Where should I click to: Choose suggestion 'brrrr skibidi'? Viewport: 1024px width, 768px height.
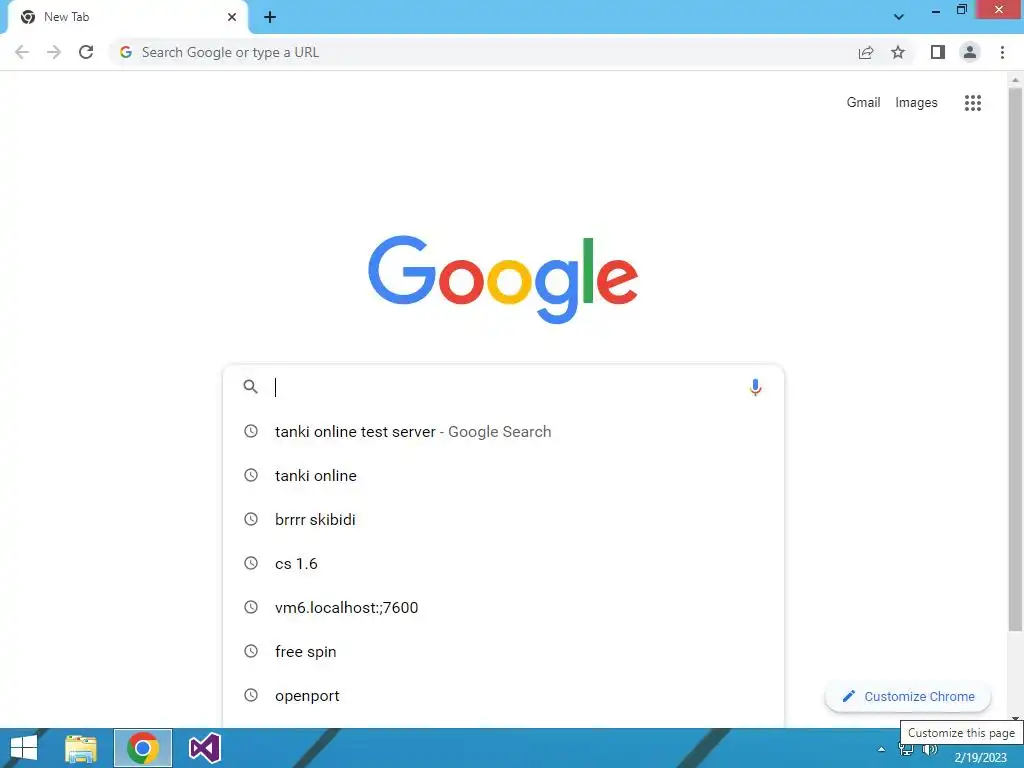coord(503,519)
